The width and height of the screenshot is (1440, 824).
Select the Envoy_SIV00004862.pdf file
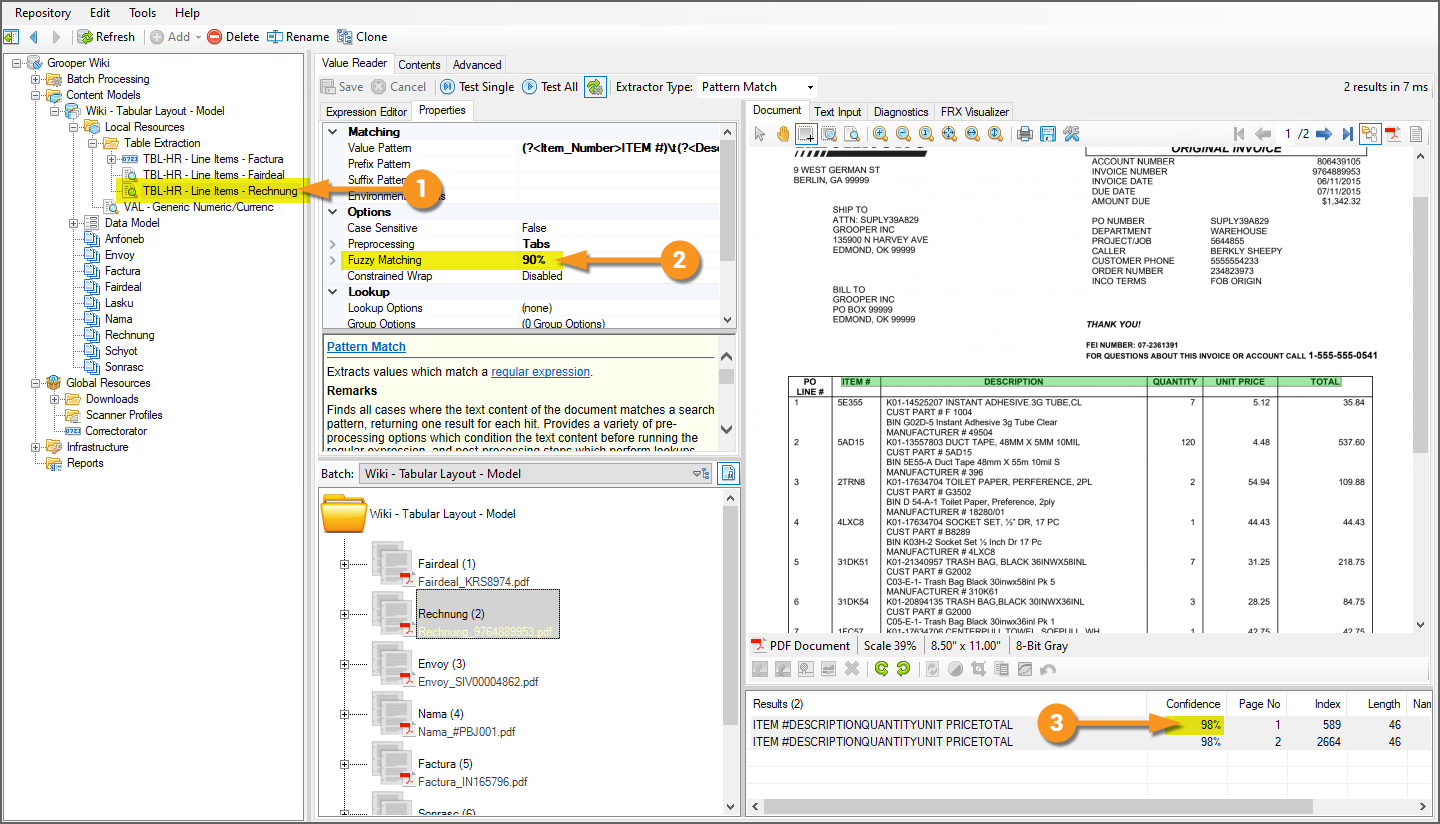[478, 682]
